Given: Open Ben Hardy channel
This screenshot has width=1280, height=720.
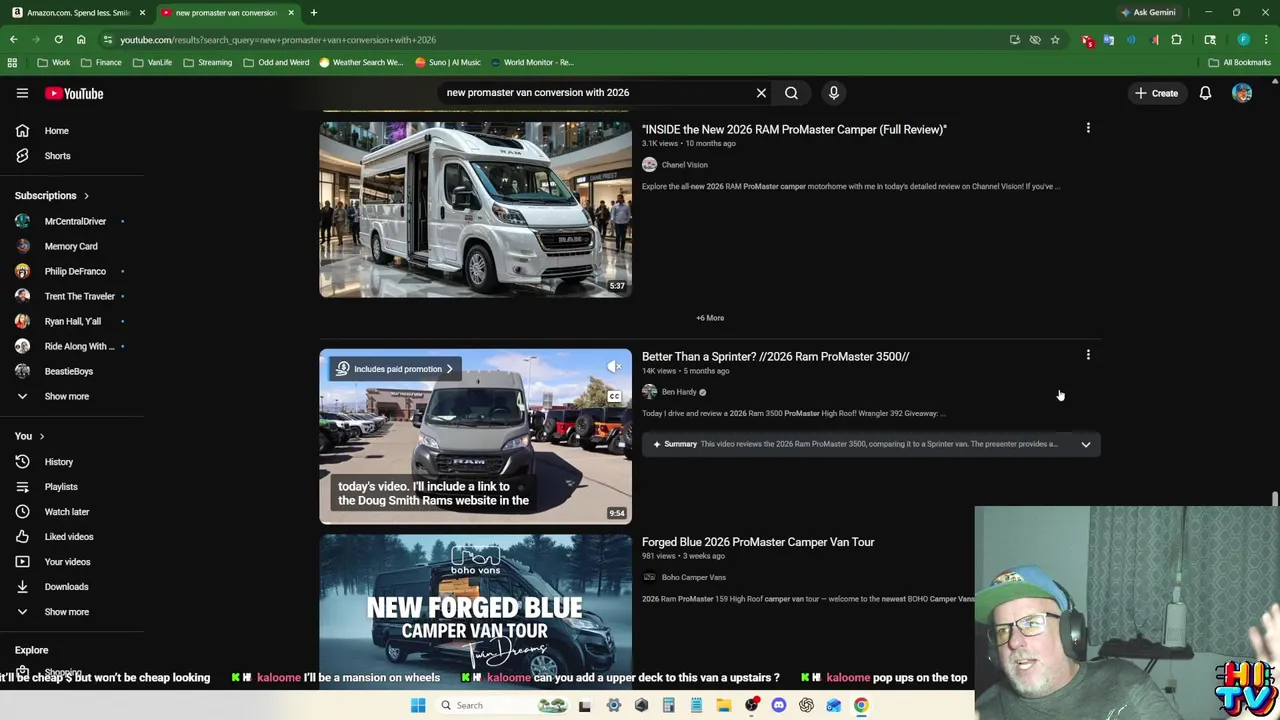Looking at the screenshot, I should pos(679,392).
